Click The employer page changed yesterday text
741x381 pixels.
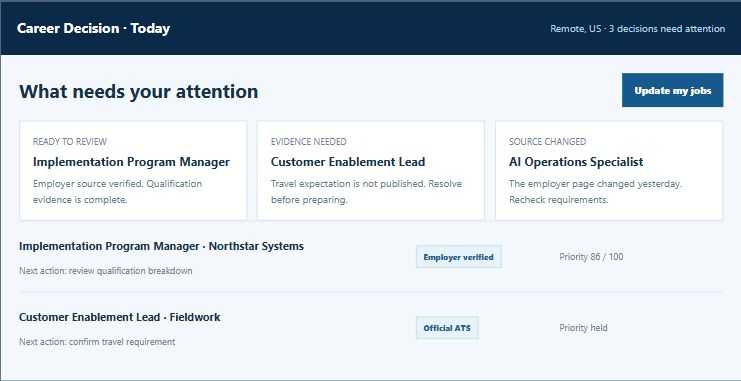coord(595,191)
